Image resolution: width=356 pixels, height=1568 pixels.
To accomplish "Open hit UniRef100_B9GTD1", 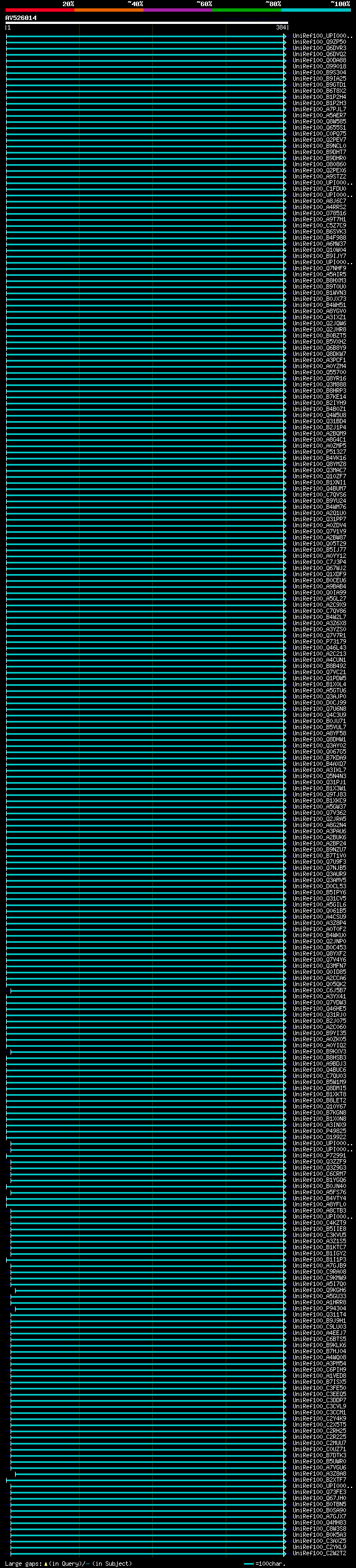I will click(x=319, y=85).
